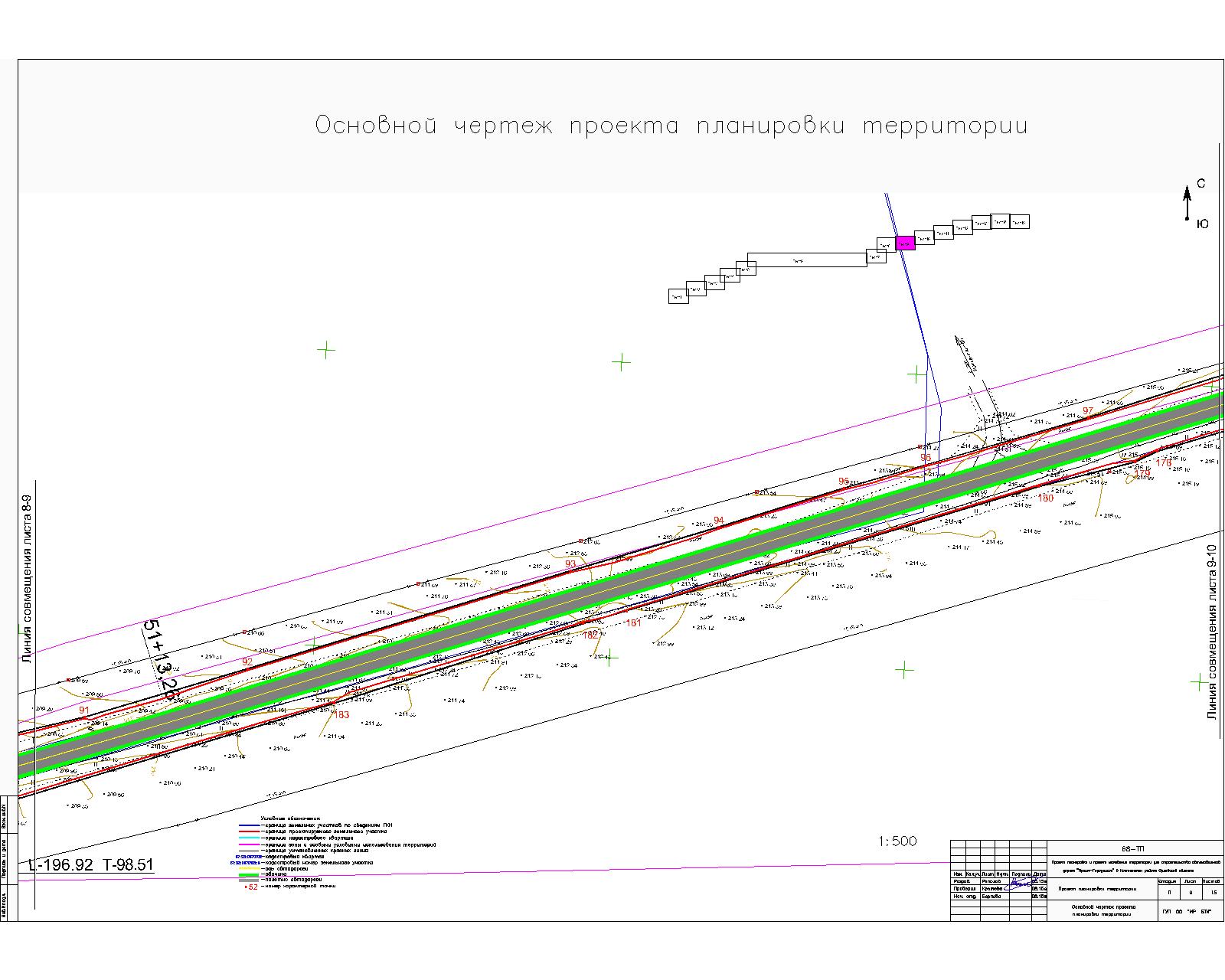This screenshot has height=980, width=1225.
Task: Select red point number 181
Action: [633, 623]
